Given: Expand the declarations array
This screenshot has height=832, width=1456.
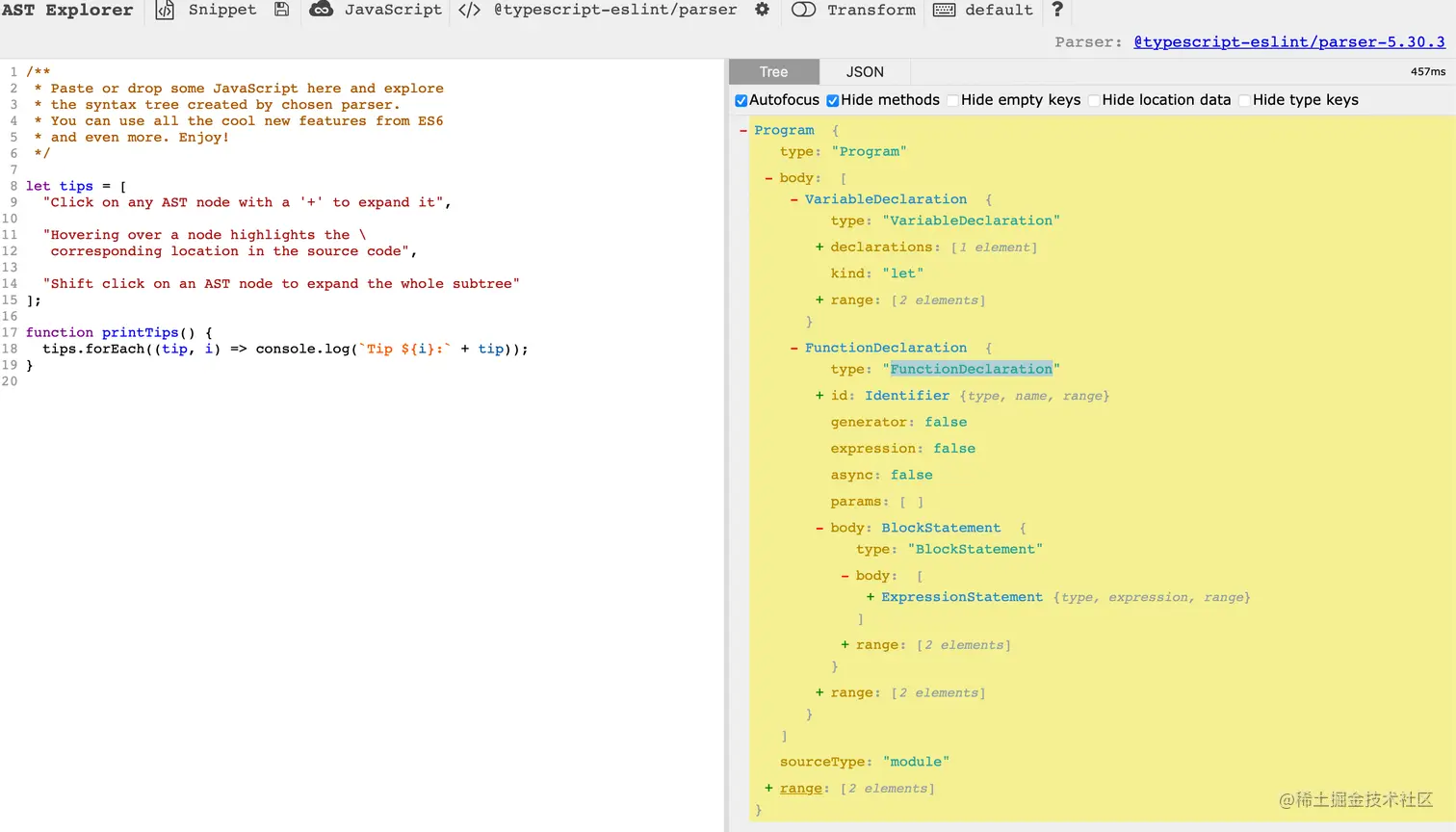Looking at the screenshot, I should [x=819, y=247].
